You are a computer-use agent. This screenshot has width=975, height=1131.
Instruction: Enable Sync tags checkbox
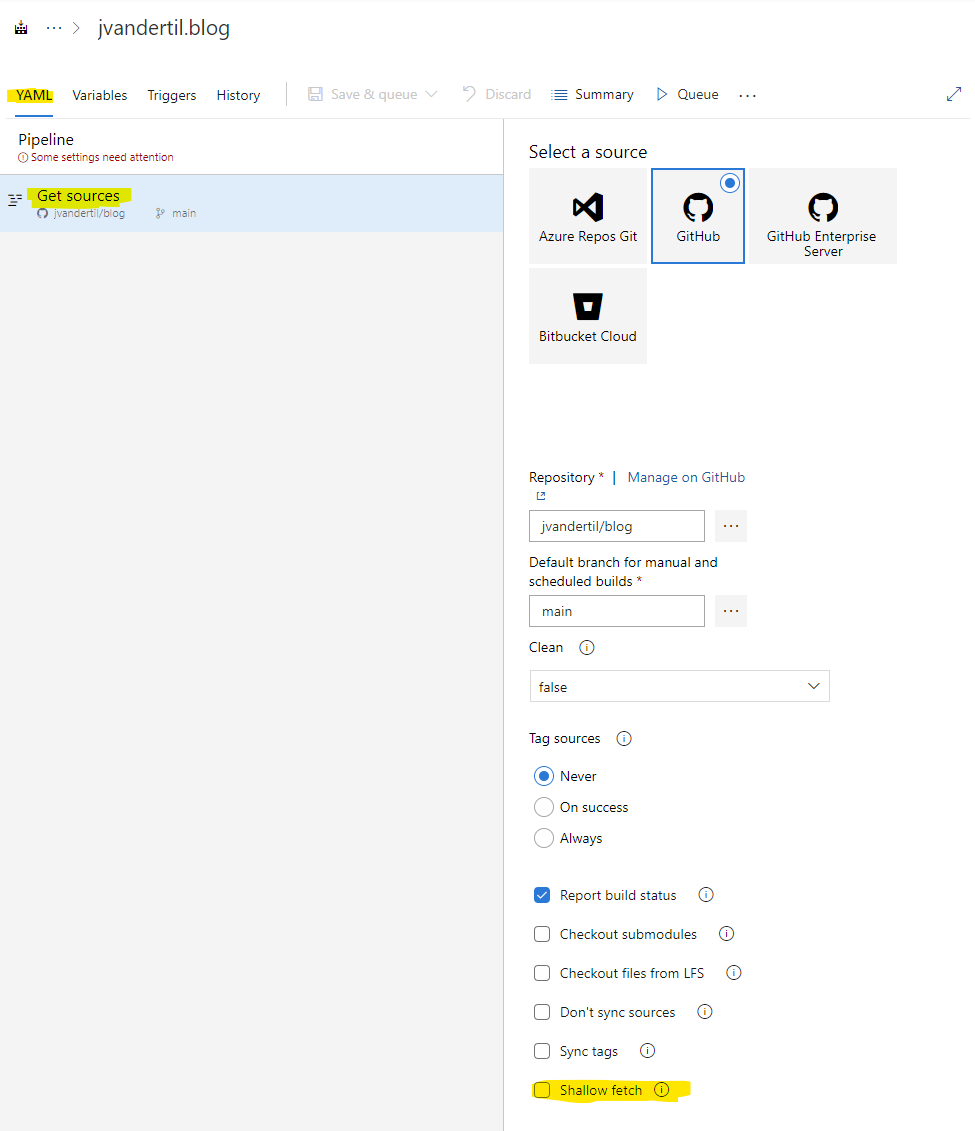click(x=542, y=1051)
